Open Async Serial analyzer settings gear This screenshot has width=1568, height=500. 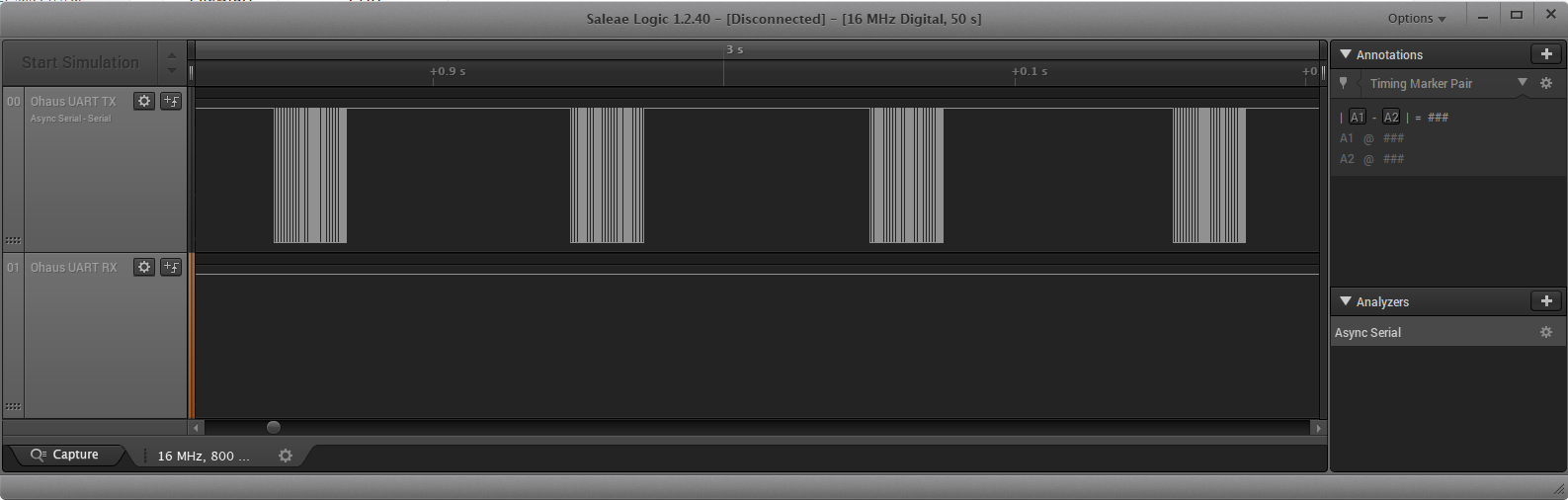1546,333
